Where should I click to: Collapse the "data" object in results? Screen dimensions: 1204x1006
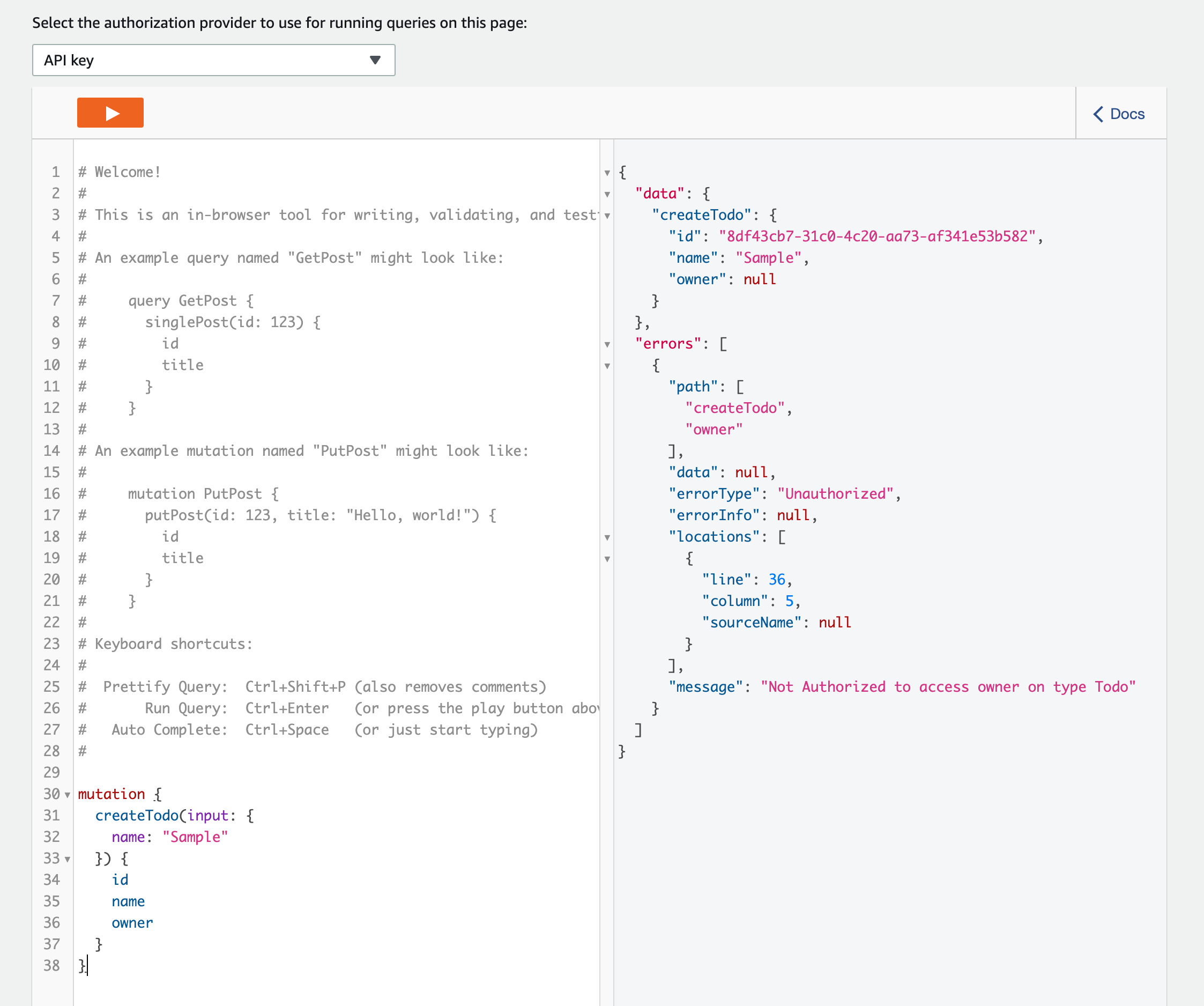point(607,195)
